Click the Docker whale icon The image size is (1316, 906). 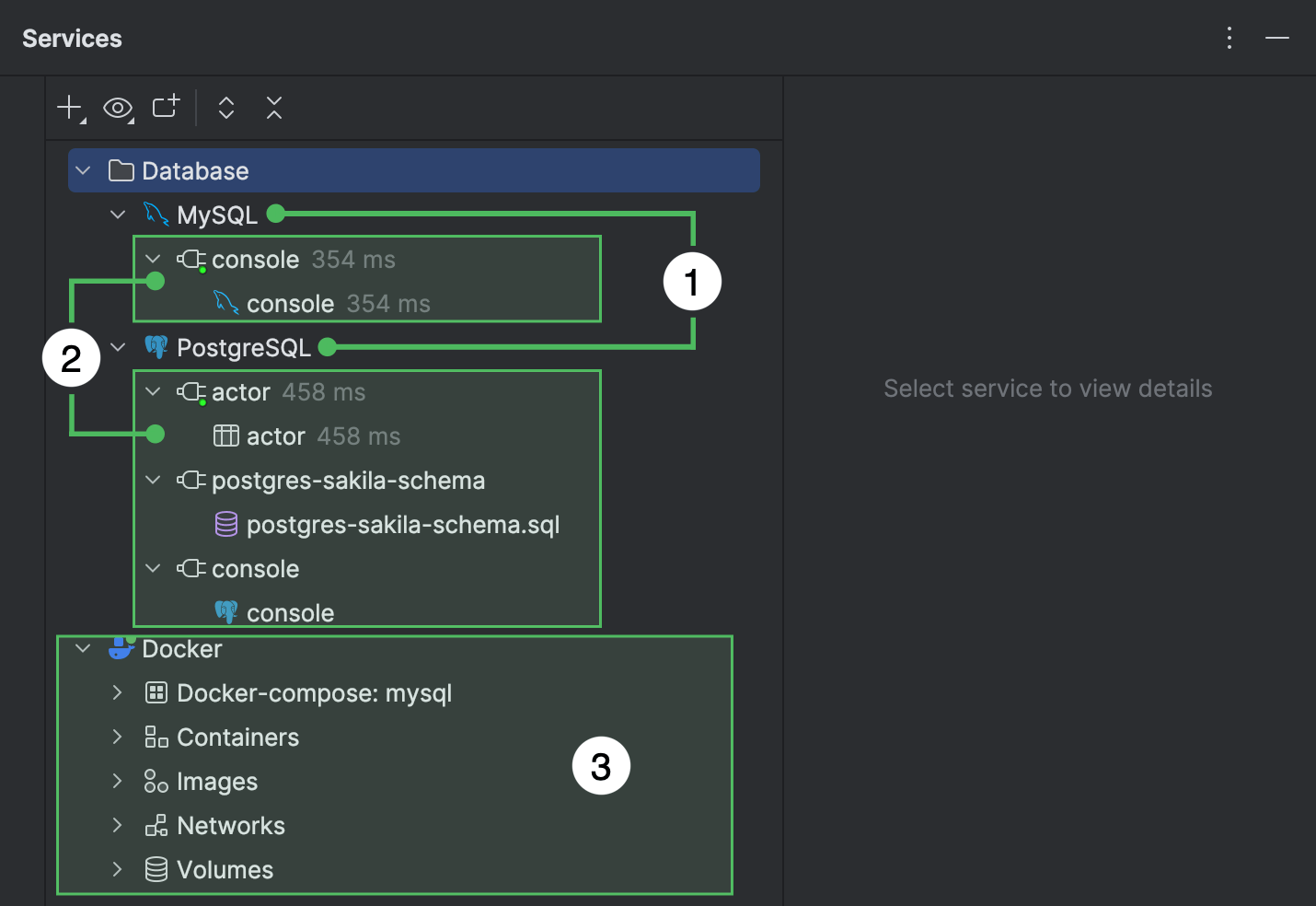(121, 648)
